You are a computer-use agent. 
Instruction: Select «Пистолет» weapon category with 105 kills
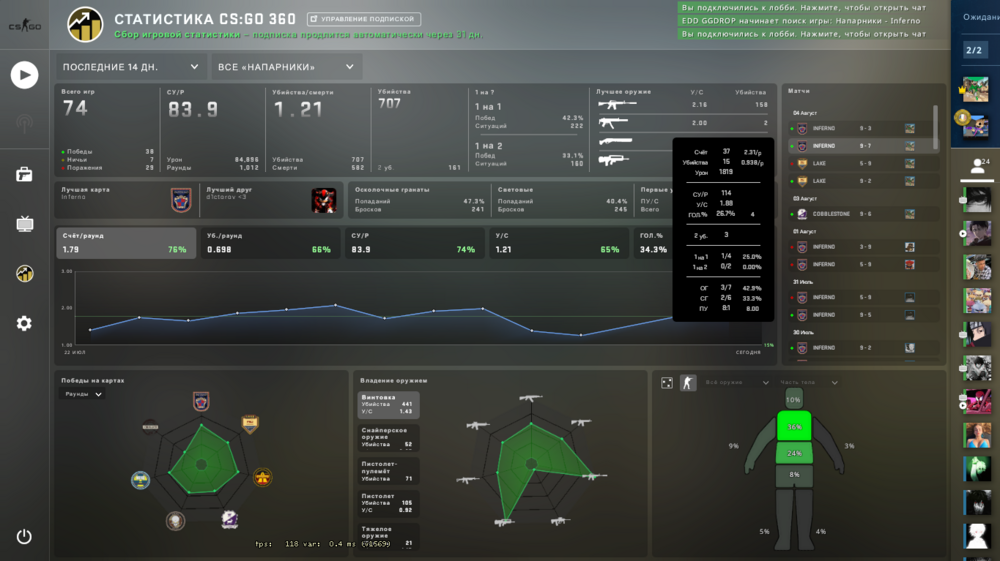point(388,503)
